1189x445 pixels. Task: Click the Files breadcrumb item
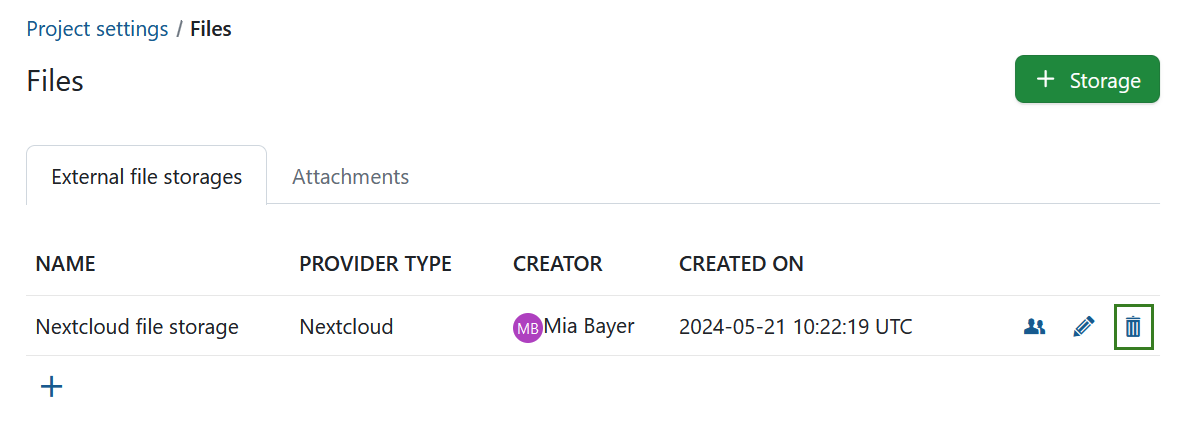pyautogui.click(x=211, y=29)
